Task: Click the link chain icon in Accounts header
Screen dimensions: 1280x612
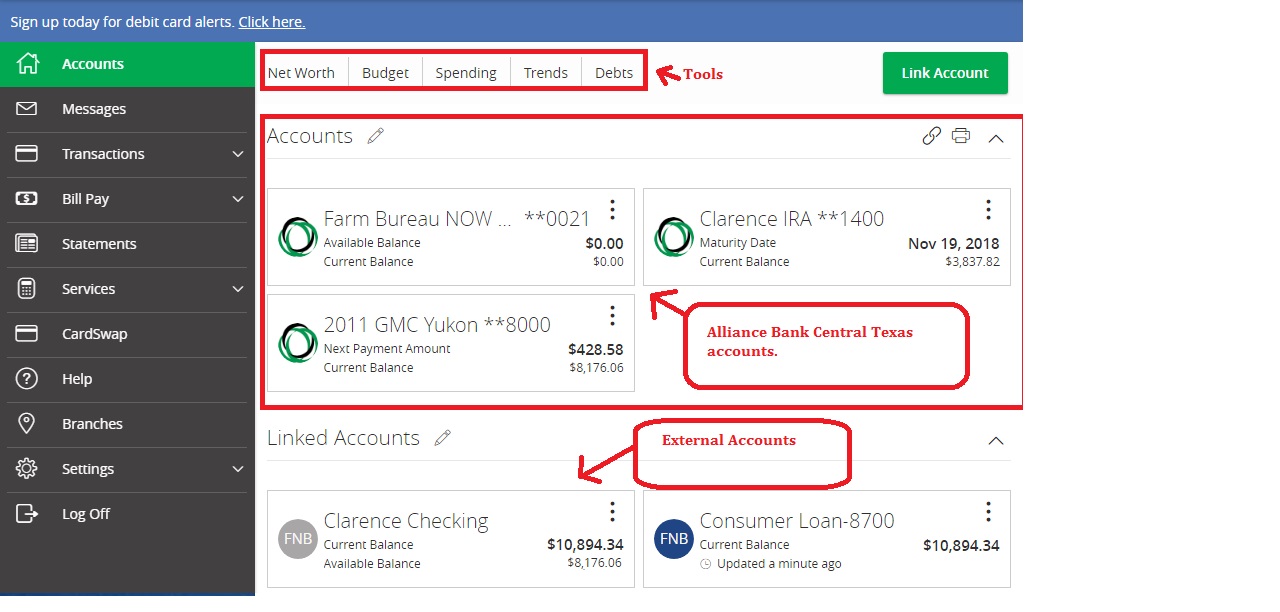Action: point(931,136)
